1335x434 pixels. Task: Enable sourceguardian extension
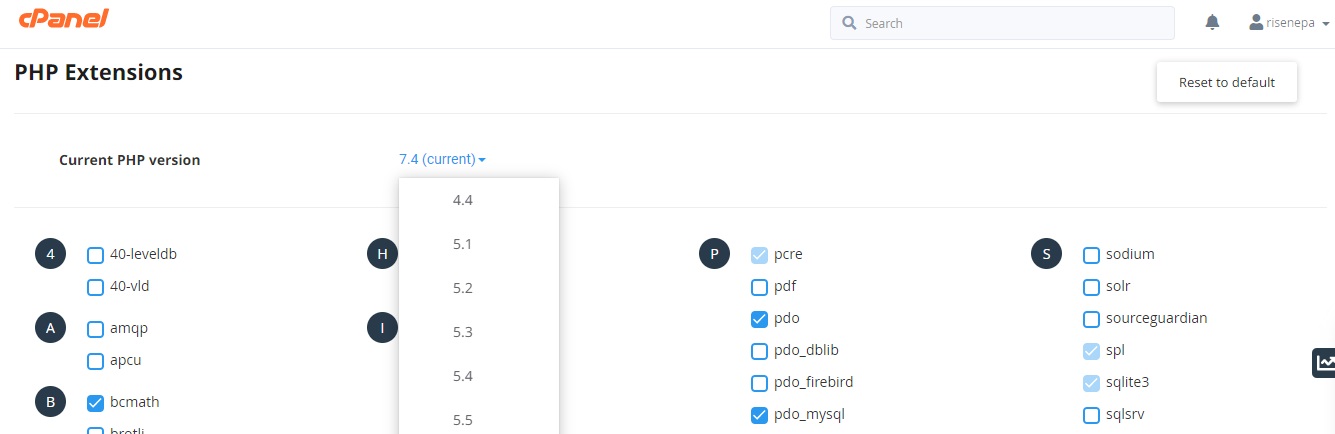point(1091,319)
